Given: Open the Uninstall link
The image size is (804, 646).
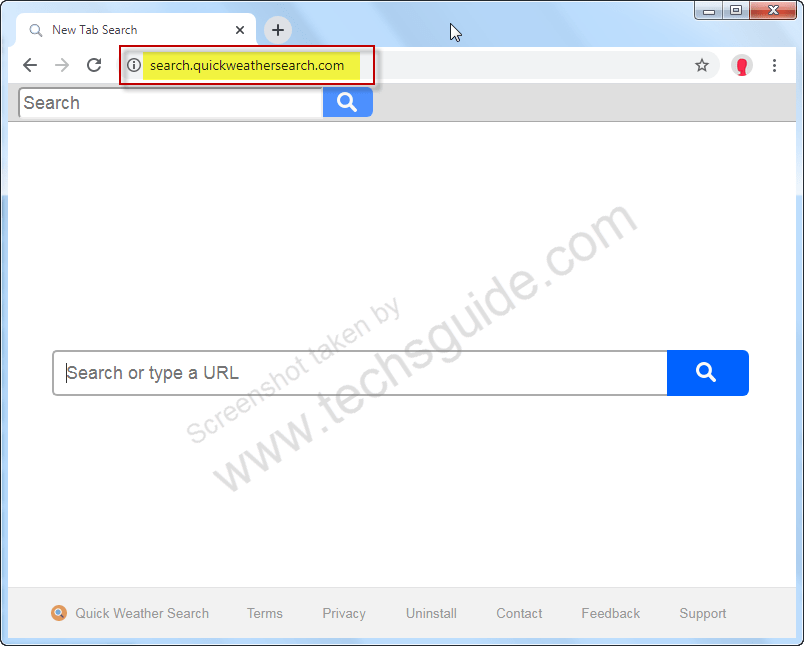Looking at the screenshot, I should [431, 613].
